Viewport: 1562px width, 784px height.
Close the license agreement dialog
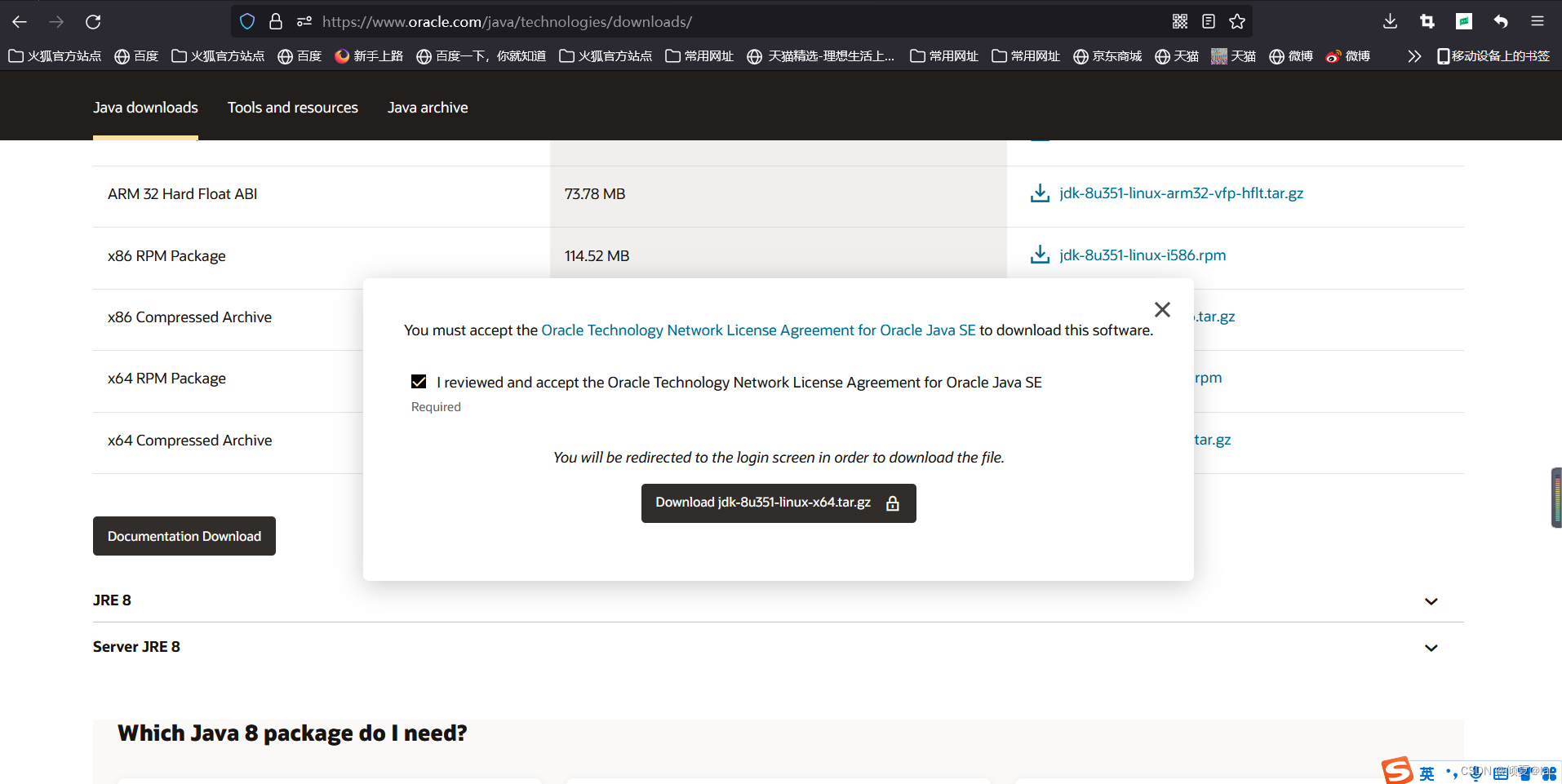(x=1163, y=310)
